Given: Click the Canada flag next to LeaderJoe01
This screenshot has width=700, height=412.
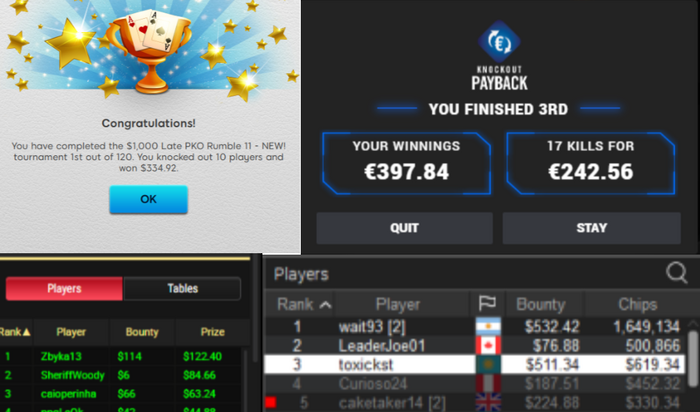Looking at the screenshot, I should 488,345.
